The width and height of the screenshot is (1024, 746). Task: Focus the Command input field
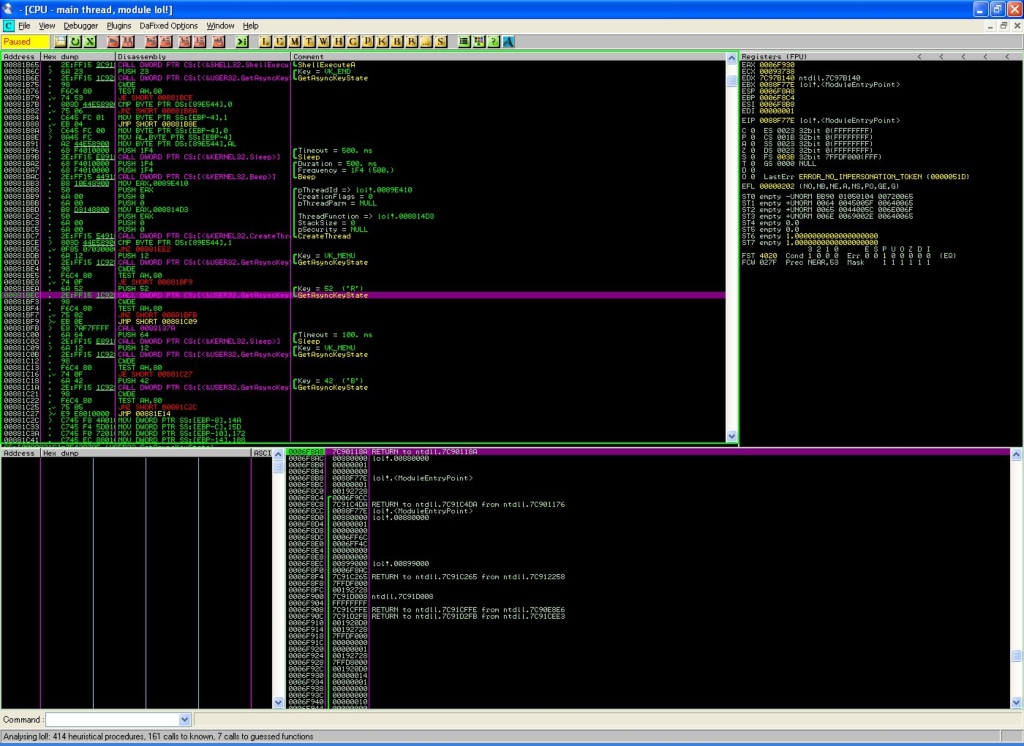(112, 720)
